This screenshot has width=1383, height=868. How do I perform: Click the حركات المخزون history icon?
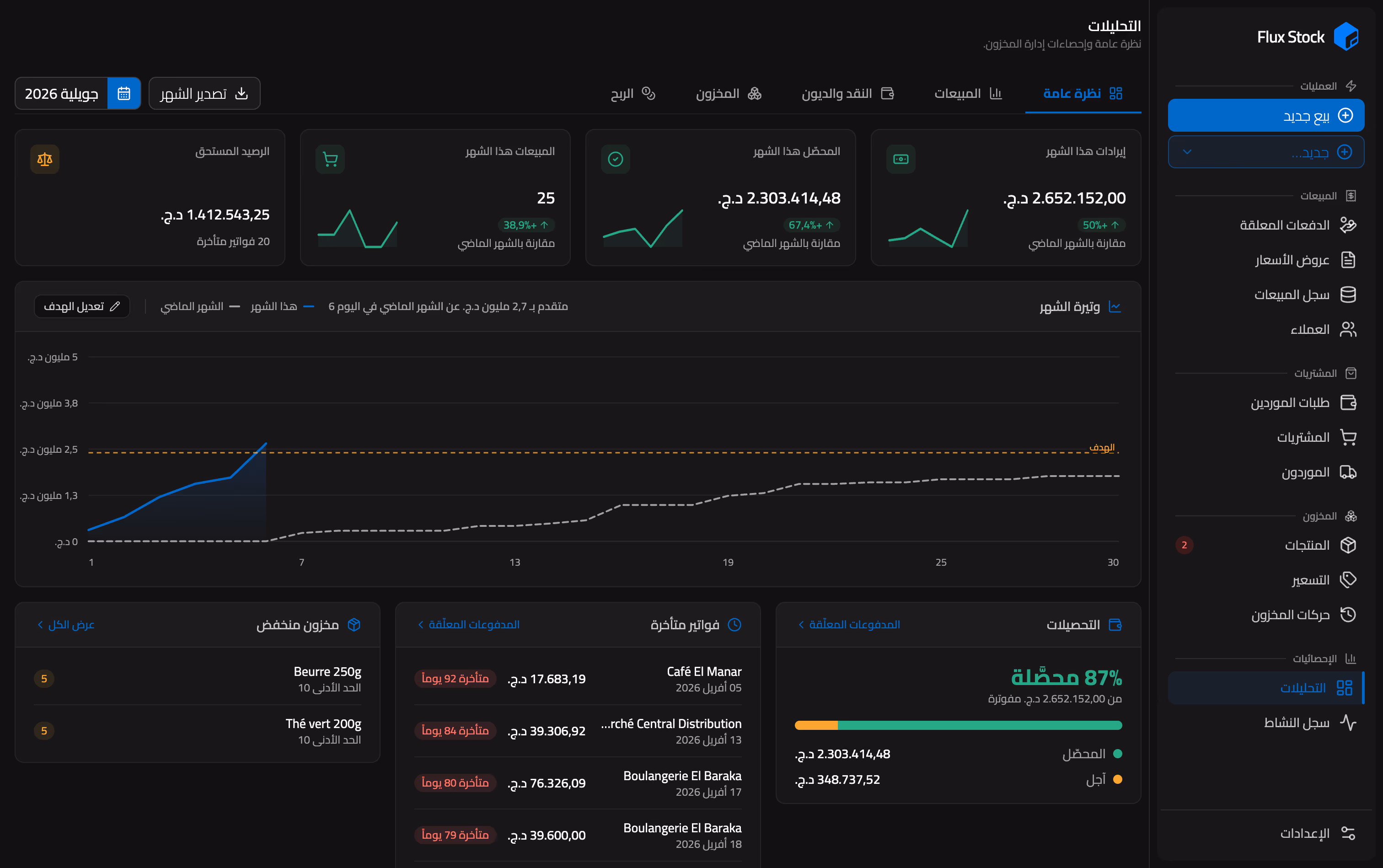1347,615
